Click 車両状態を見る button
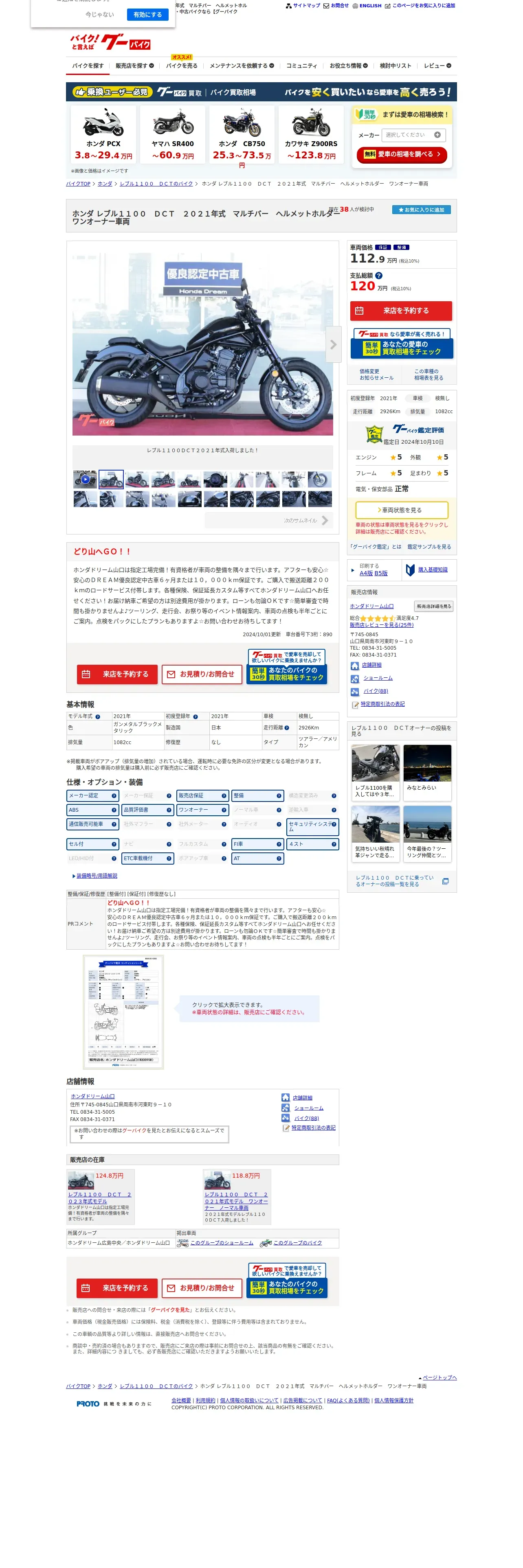The height and width of the screenshot is (1568, 523). click(x=402, y=510)
